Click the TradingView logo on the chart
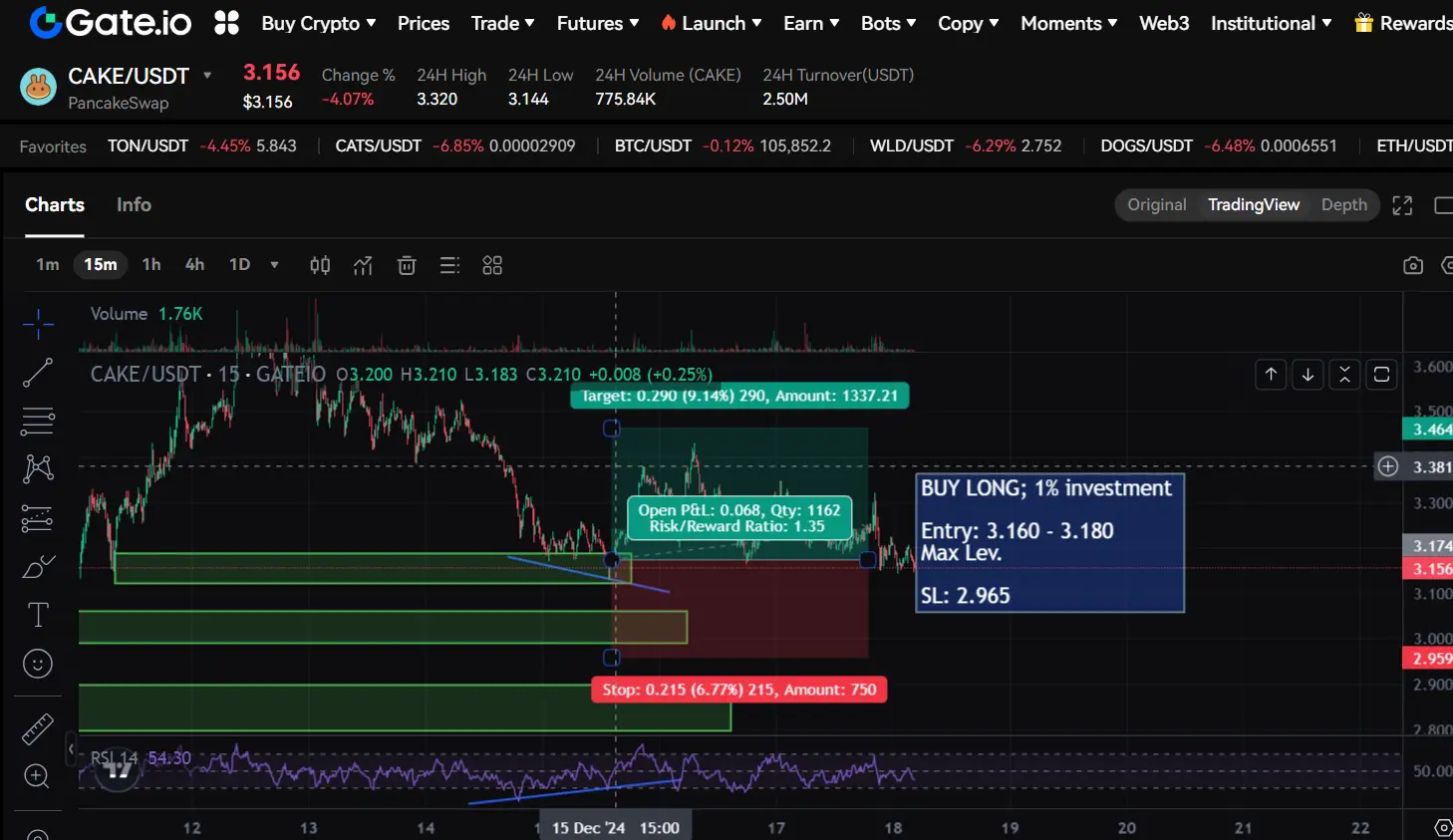 [x=118, y=768]
